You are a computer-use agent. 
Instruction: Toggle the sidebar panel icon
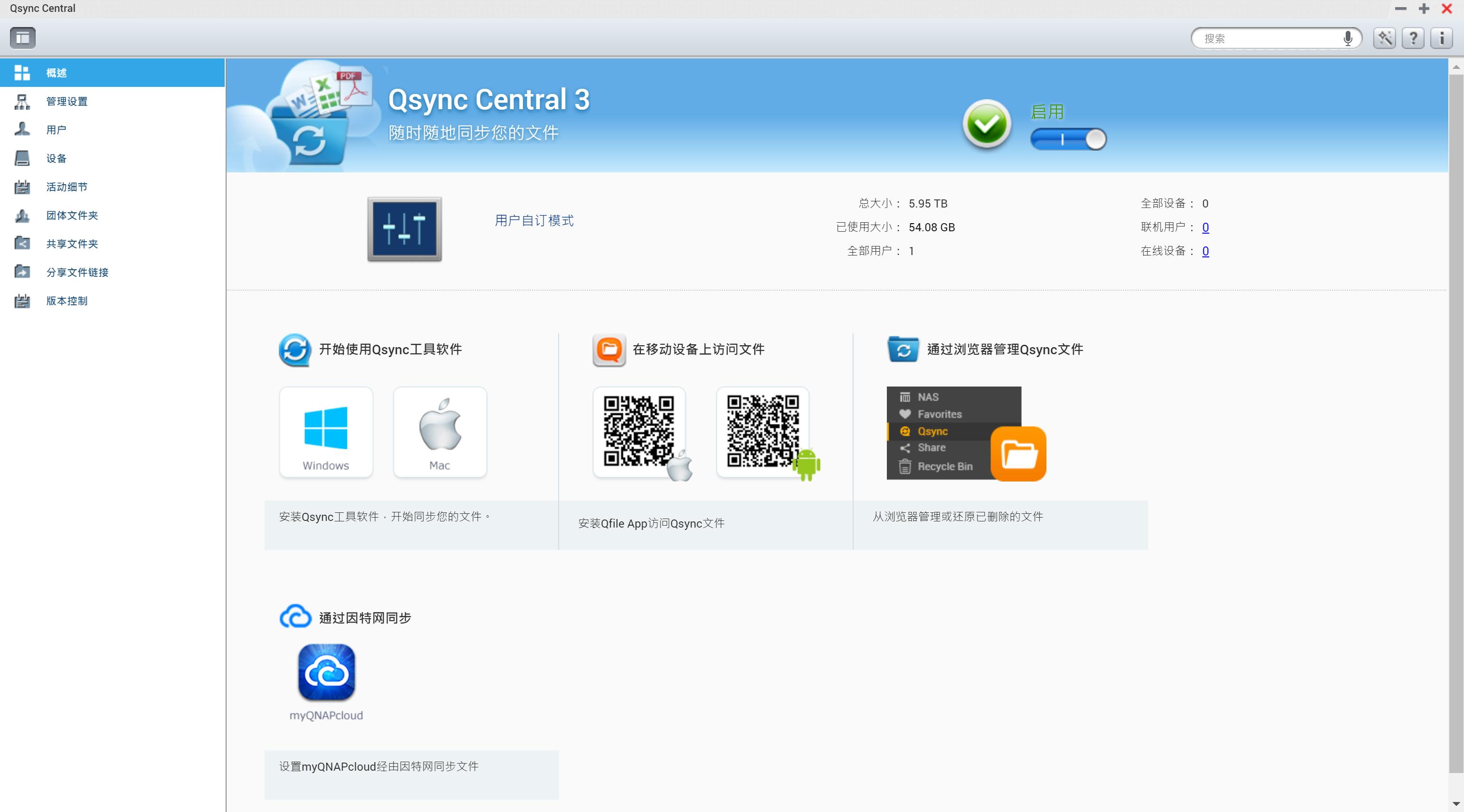click(x=23, y=38)
